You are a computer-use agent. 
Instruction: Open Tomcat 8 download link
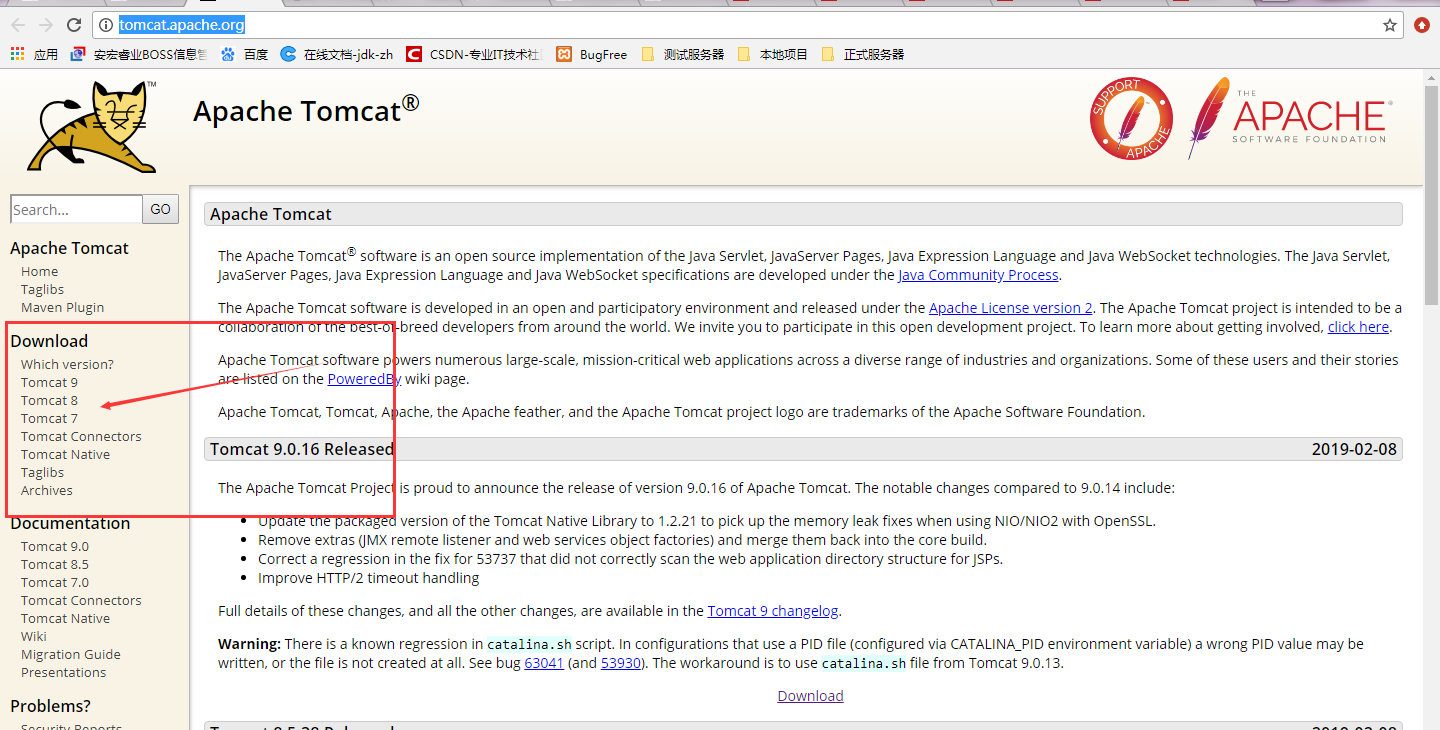pyautogui.click(x=49, y=400)
